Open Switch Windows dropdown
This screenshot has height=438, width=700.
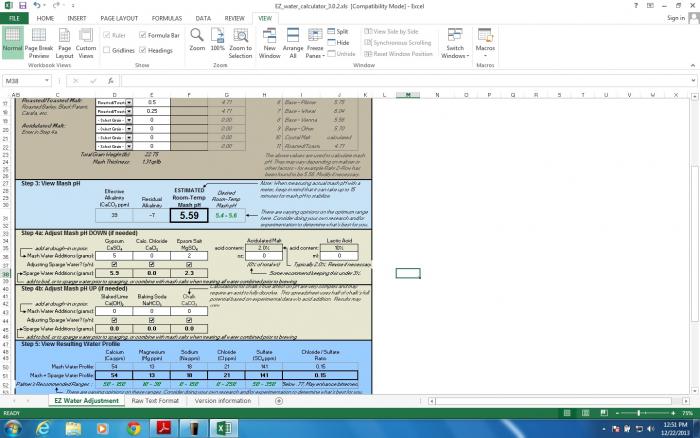pos(455,42)
